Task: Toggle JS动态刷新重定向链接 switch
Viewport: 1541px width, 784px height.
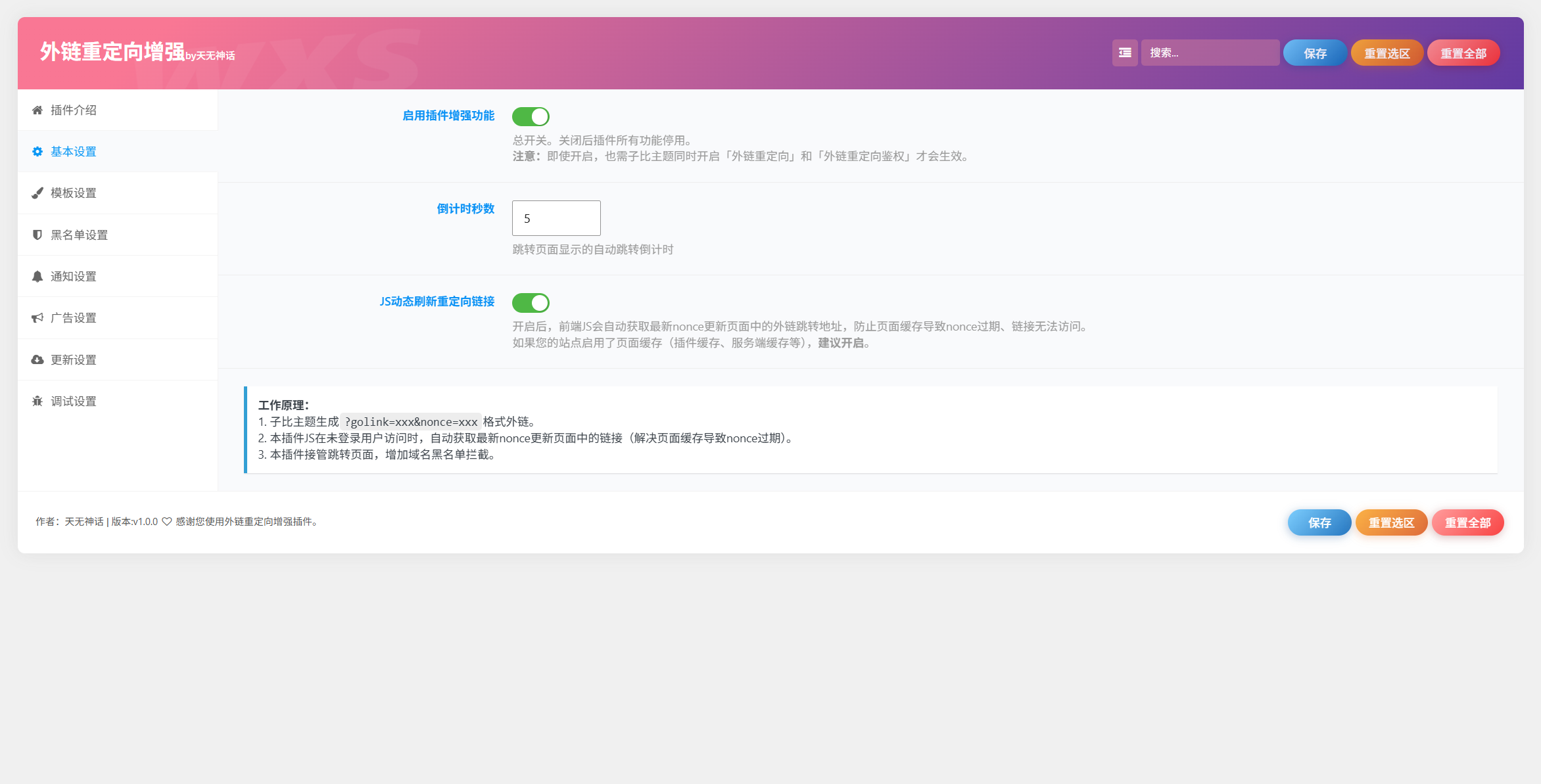Action: (531, 303)
